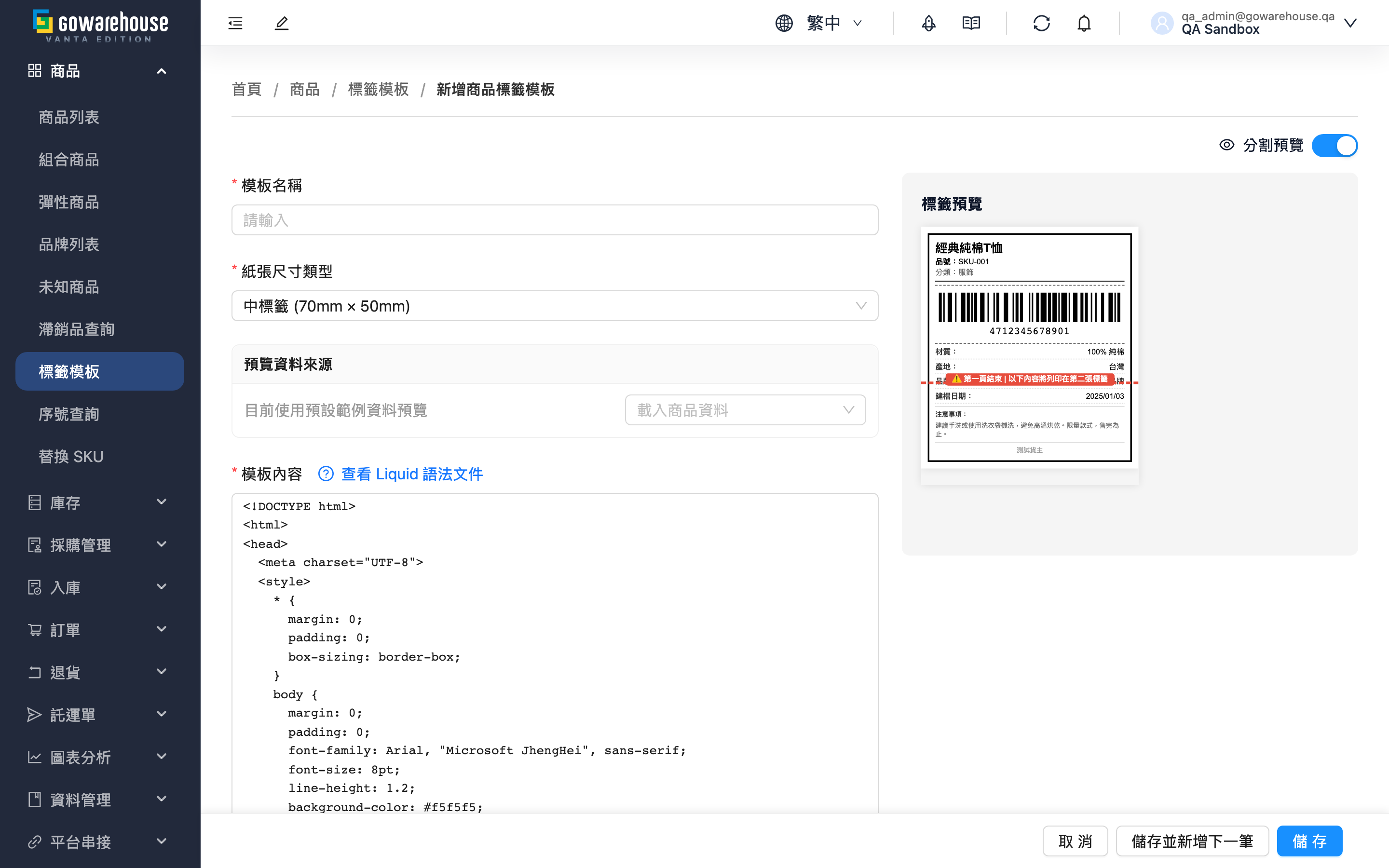Screen dimensions: 1389x868
Task: Click the 託運單 paper plane icon
Action: tap(34, 715)
